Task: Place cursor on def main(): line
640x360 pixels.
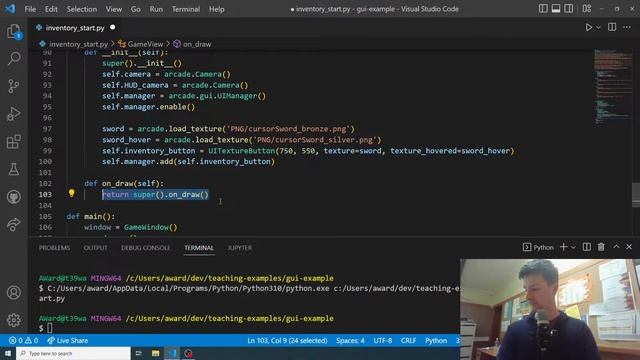Action: (91, 216)
